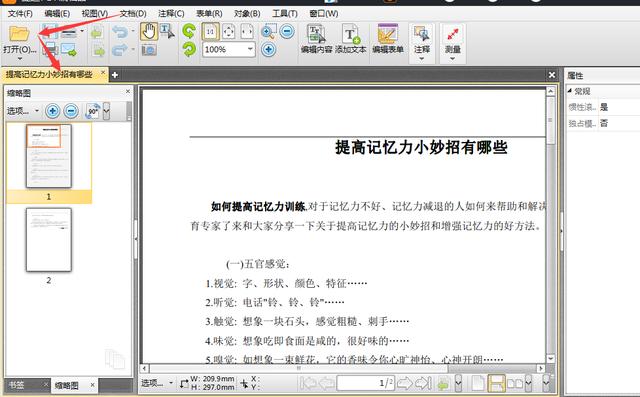The image size is (640, 397).
Task: Switch to facing pages layout
Action: (515, 383)
